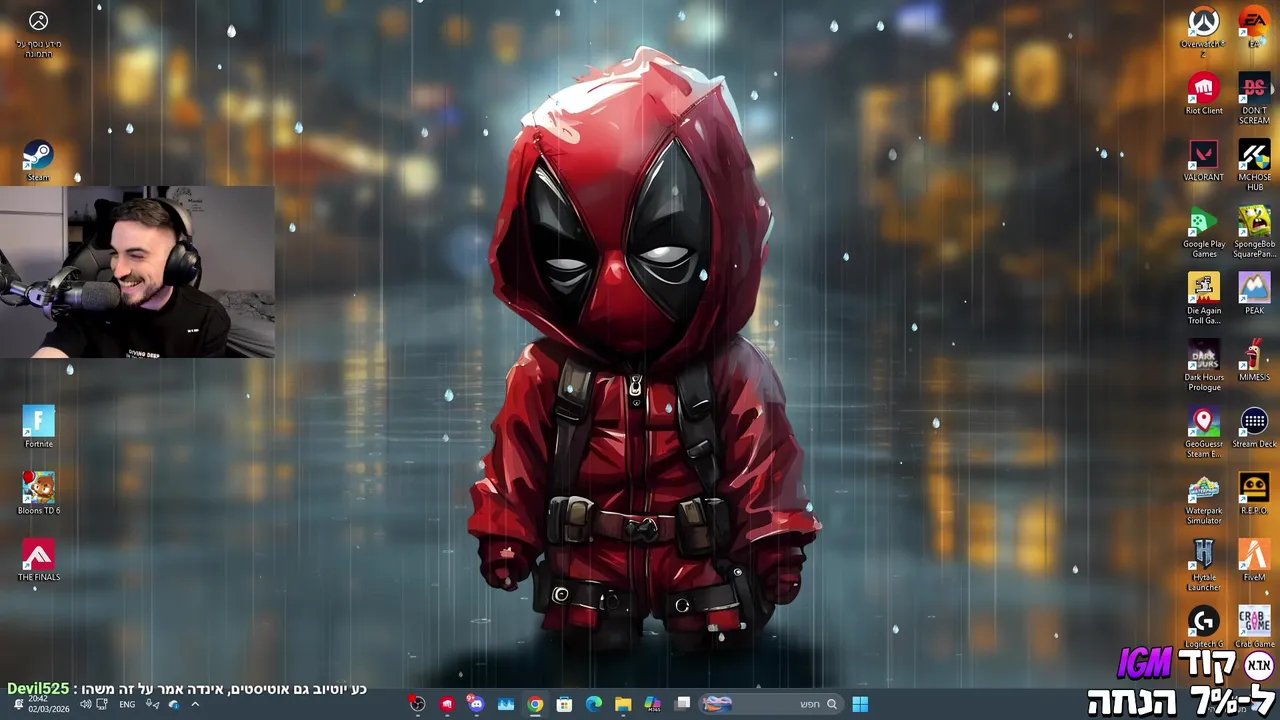The image size is (1280, 720).
Task: Open the DON'T SCREAM shortcut
Action: pyautogui.click(x=1254, y=98)
